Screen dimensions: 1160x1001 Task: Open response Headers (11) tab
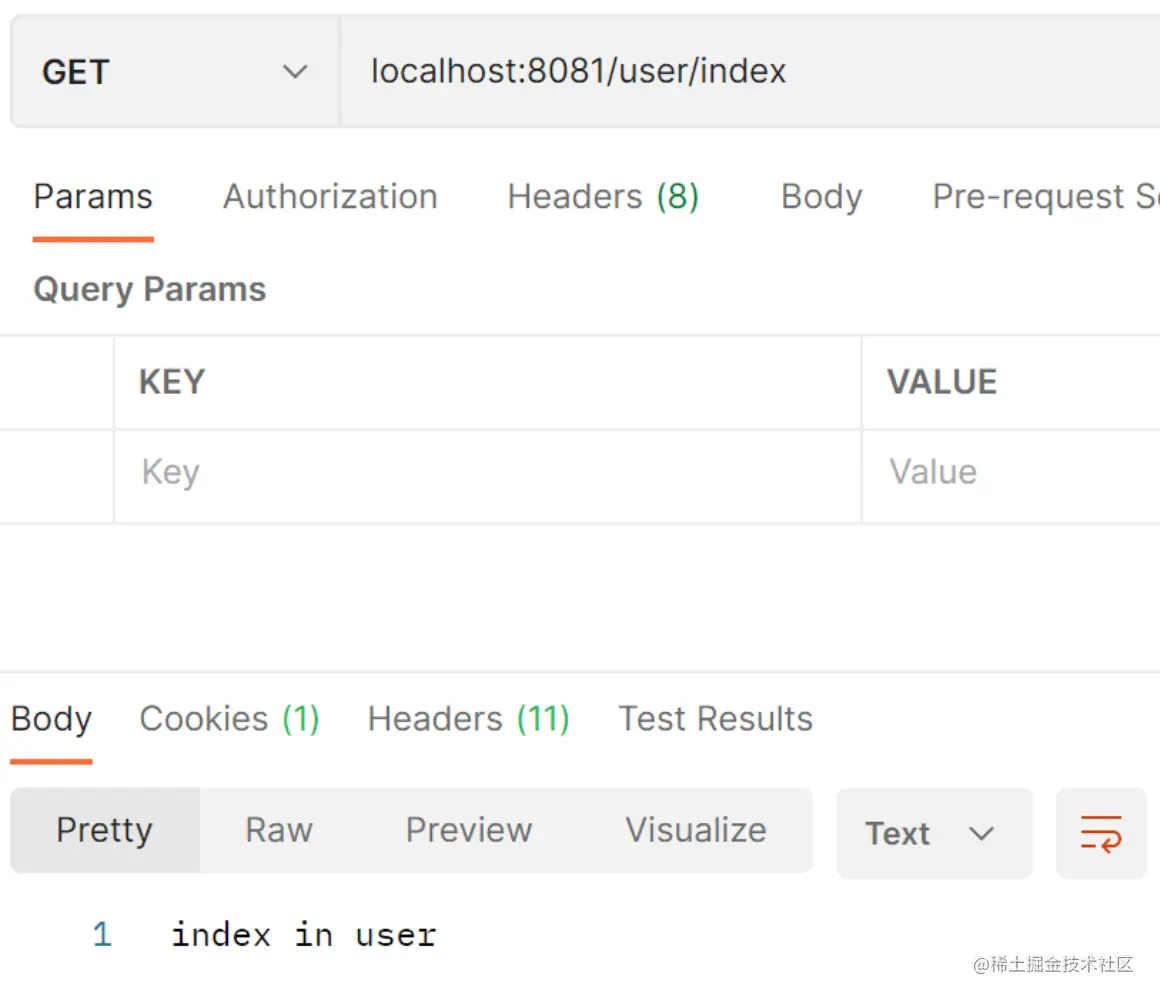point(468,719)
